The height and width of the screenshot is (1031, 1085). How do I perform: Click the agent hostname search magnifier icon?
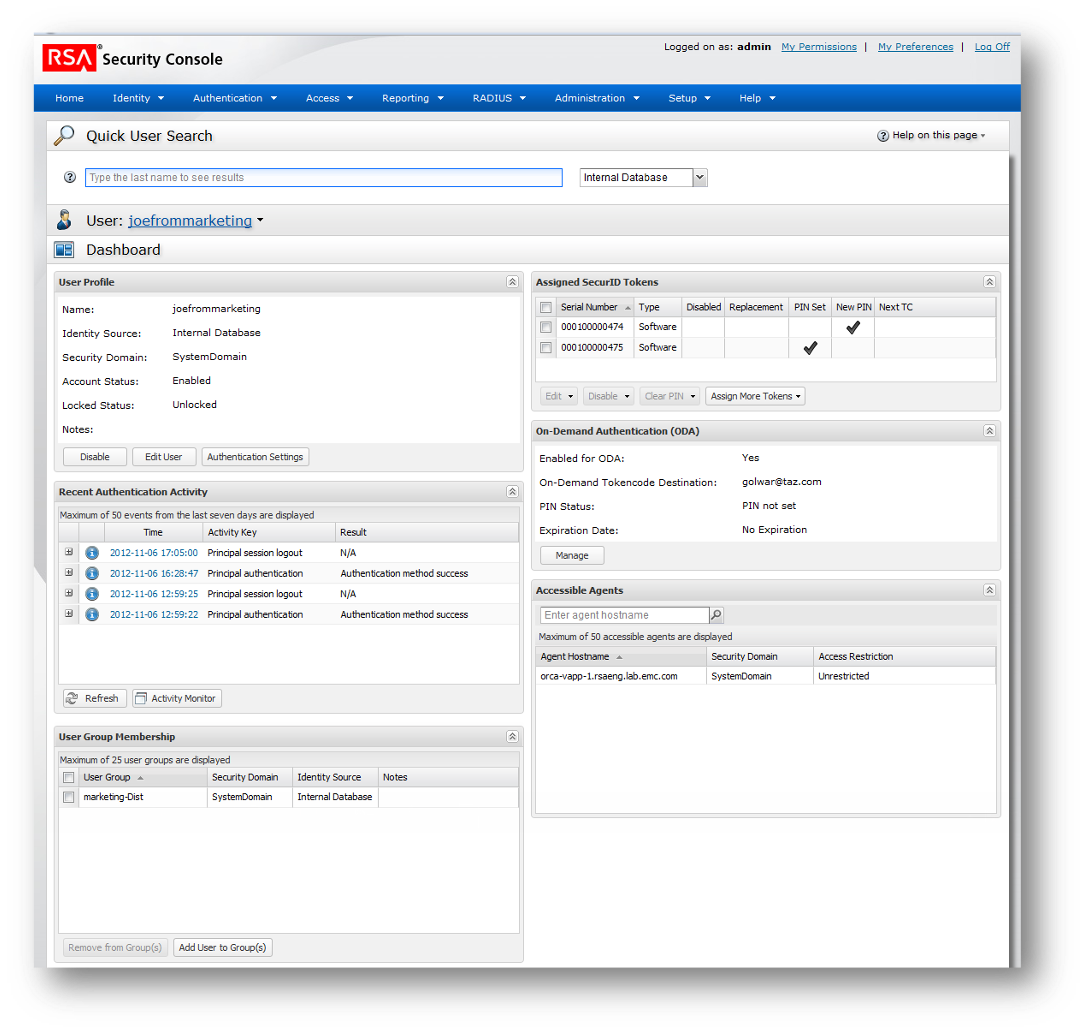716,615
